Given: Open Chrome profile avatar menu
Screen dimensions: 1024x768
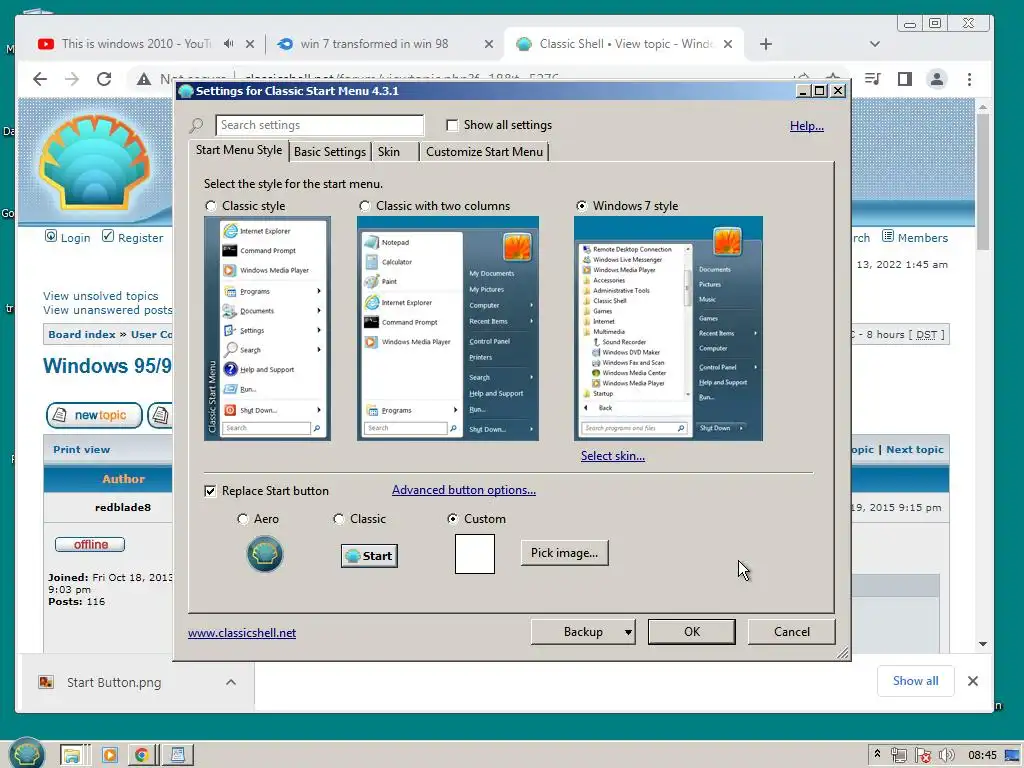Looking at the screenshot, I should click(936, 79).
